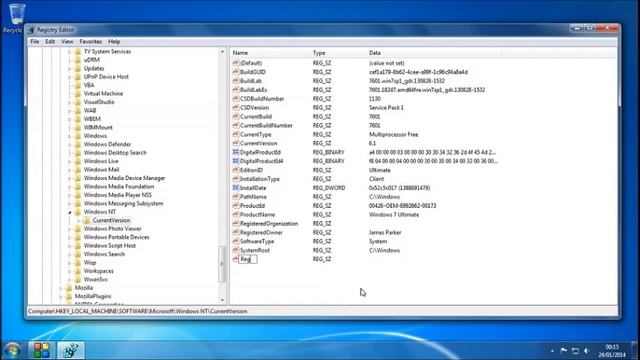Click the CSDVersion value icon
Screen dimensions: 640x360
[236, 108]
